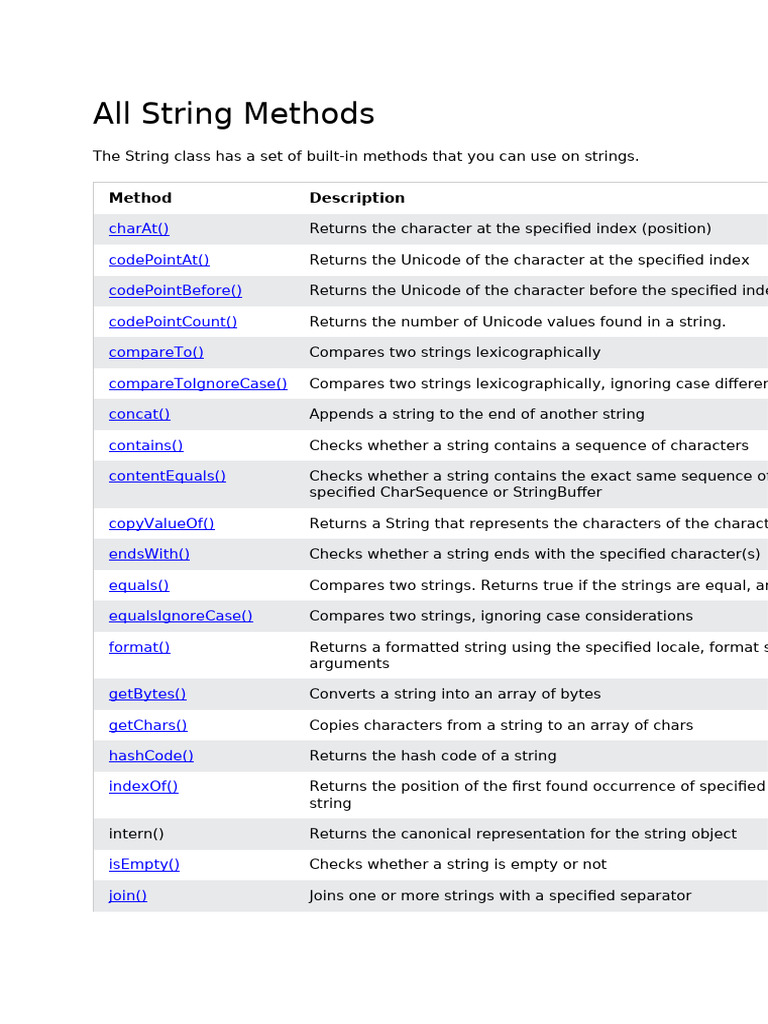
Task: Click the endsWith() method link
Action: point(149,554)
